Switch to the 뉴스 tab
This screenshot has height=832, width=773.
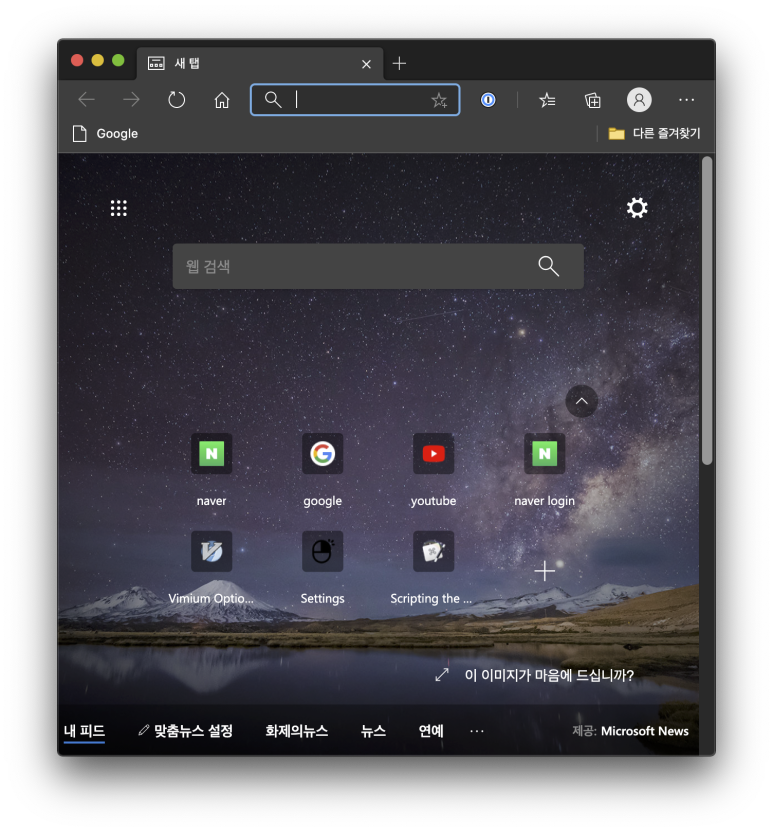373,731
